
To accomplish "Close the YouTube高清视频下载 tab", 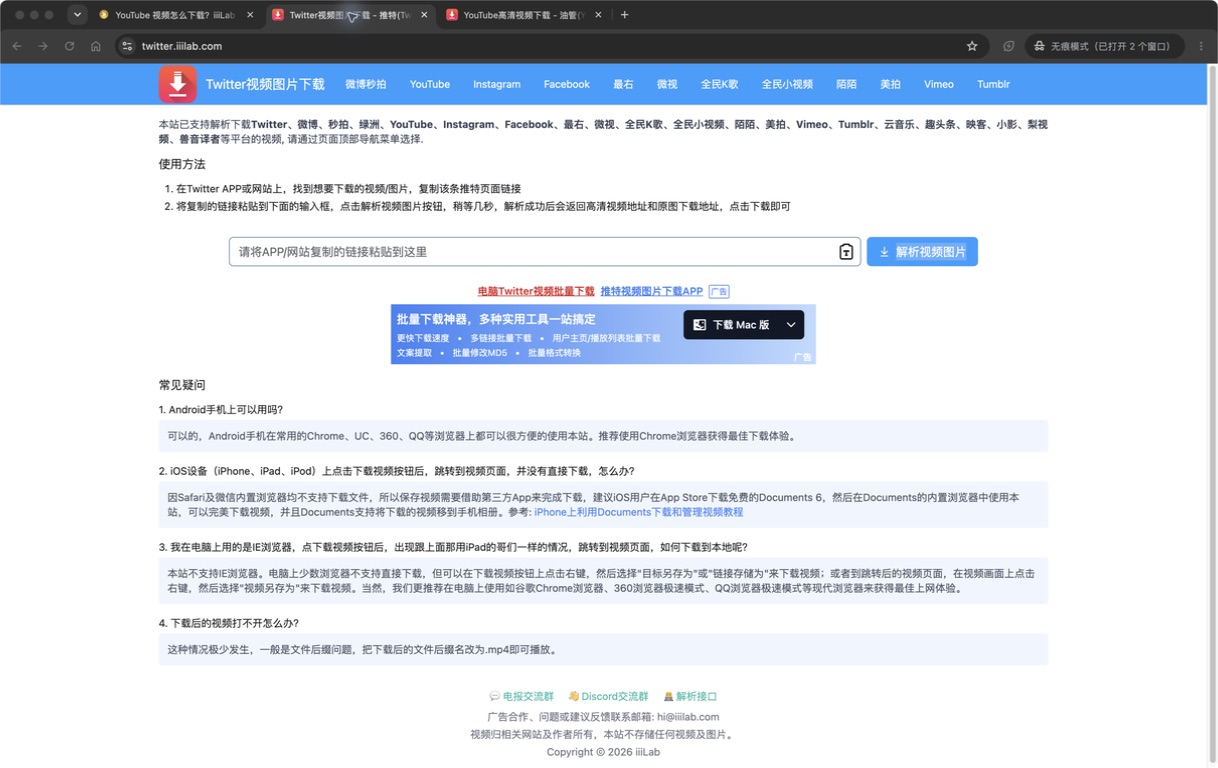I will (598, 15).
